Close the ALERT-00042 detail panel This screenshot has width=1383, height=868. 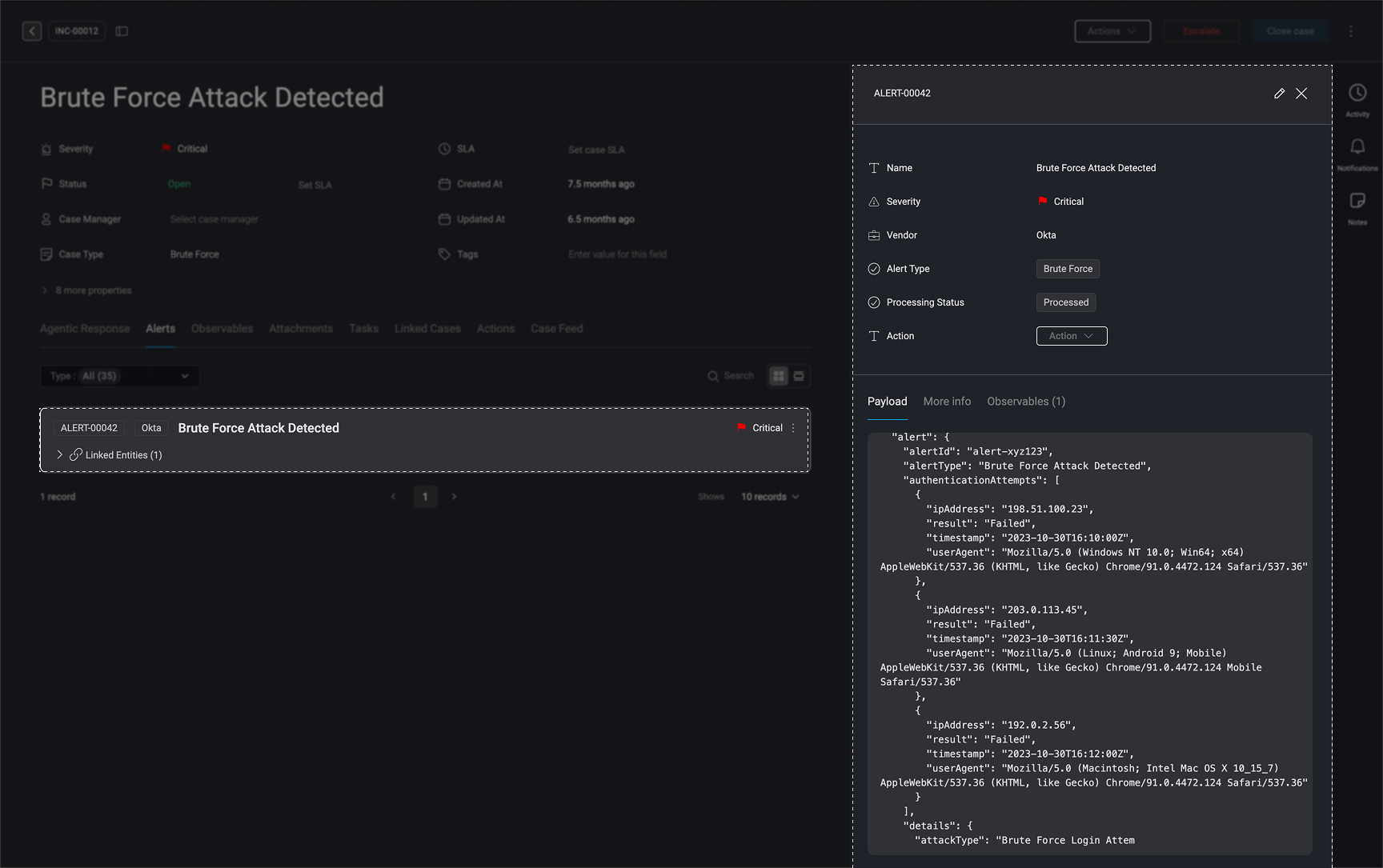1301,94
